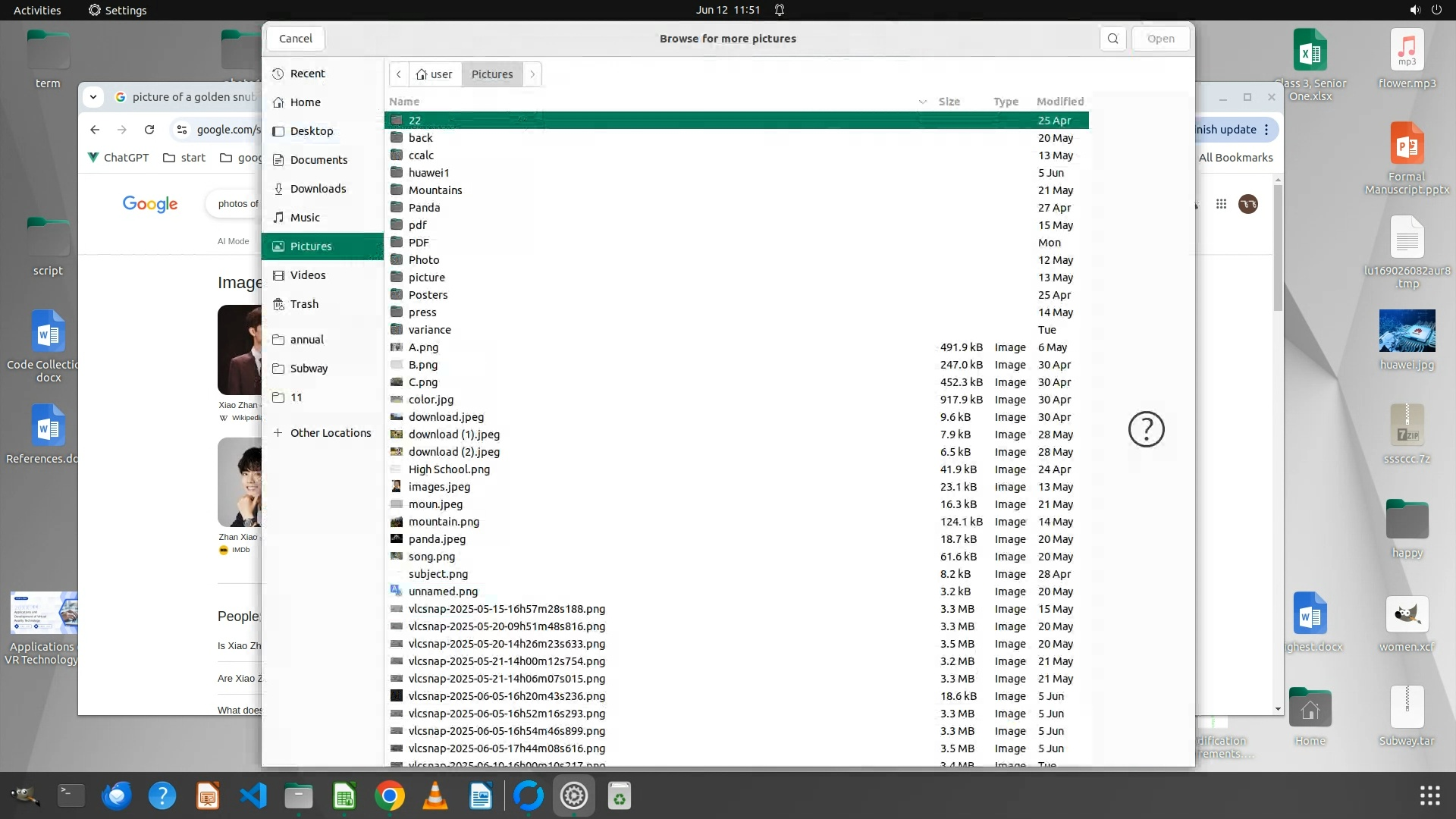Select the panda.jpeg image file
Image resolution: width=1456 pixels, height=819 pixels.
click(437, 539)
